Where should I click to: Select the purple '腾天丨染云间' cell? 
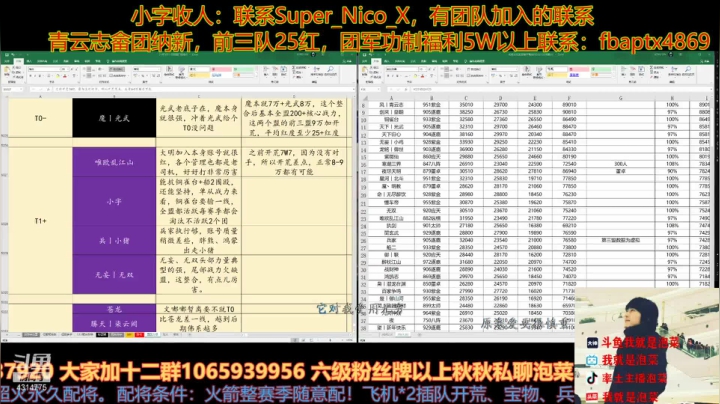click(x=114, y=323)
